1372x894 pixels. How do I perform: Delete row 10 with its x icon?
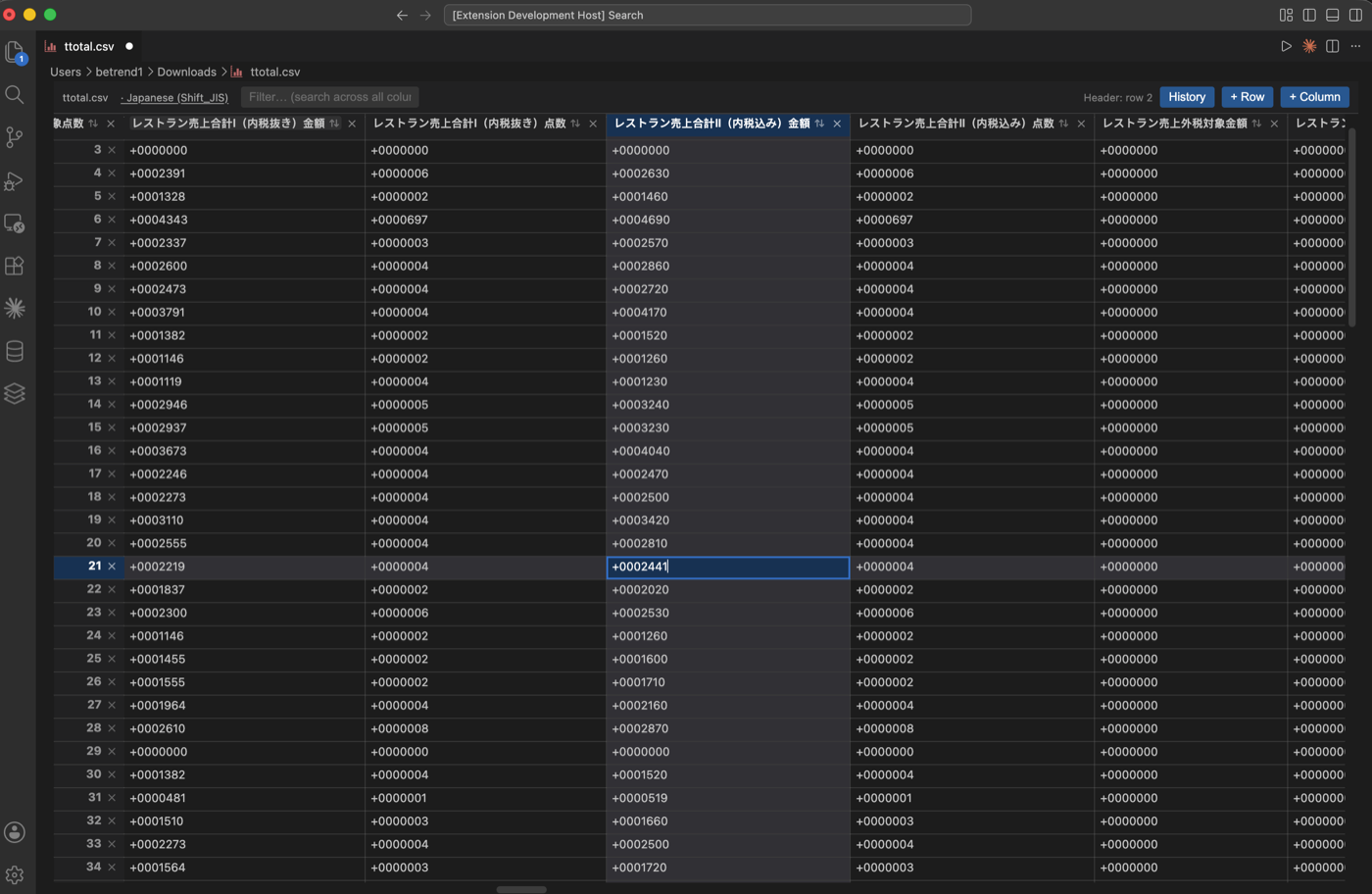112,312
